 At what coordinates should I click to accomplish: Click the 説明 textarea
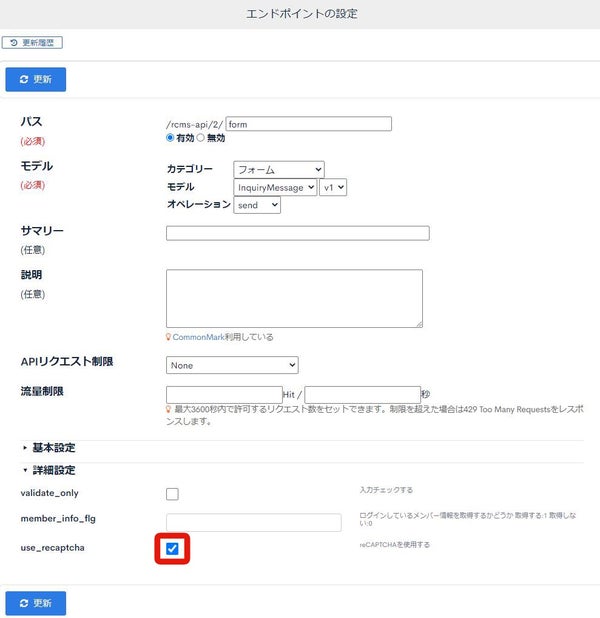(x=294, y=298)
